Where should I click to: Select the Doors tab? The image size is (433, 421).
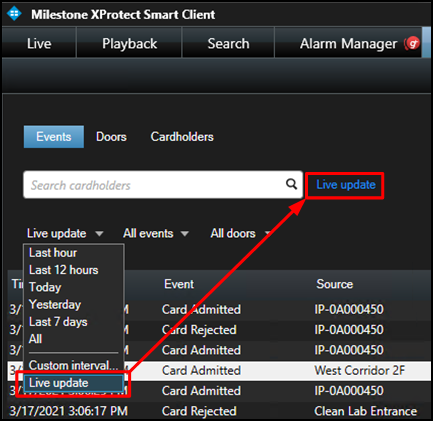pyautogui.click(x=111, y=137)
